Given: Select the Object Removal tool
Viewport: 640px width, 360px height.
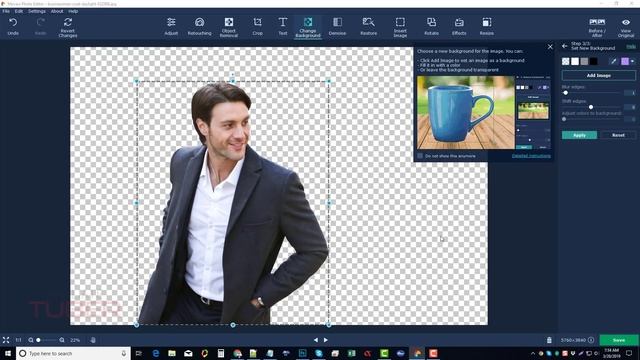Looking at the screenshot, I should [x=229, y=27].
